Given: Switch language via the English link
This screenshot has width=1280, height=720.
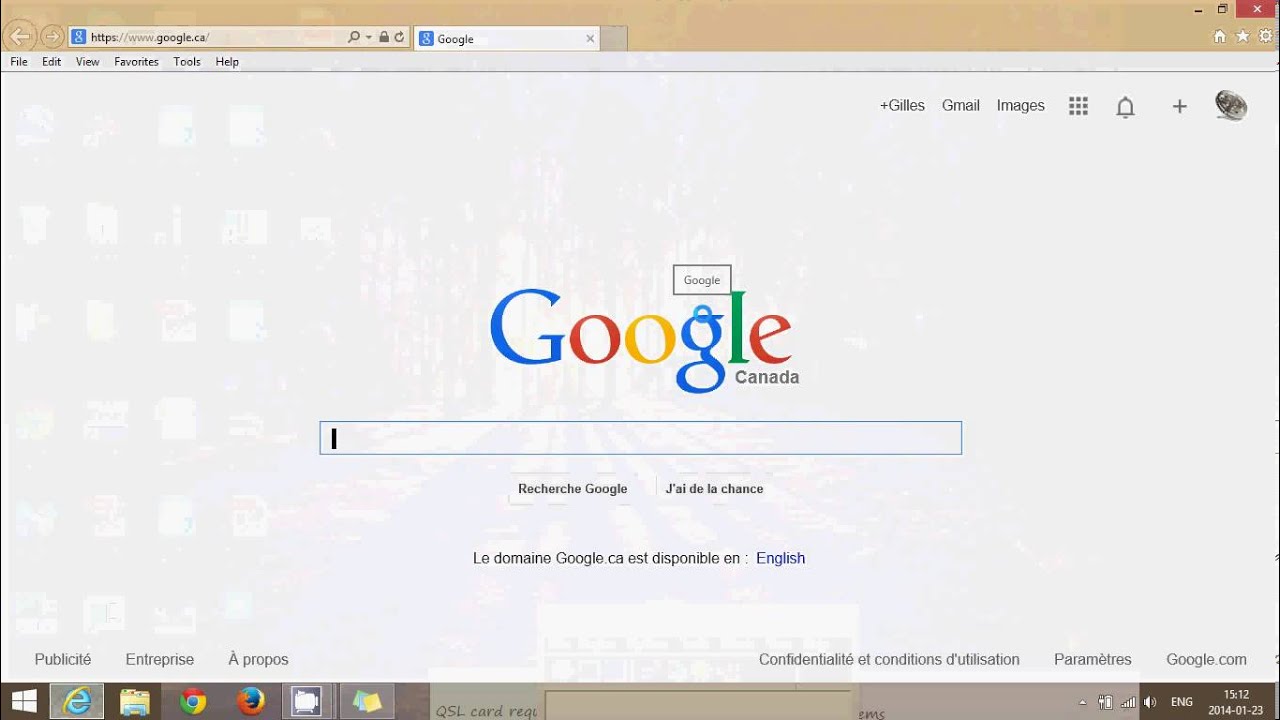Looking at the screenshot, I should click(x=780, y=558).
